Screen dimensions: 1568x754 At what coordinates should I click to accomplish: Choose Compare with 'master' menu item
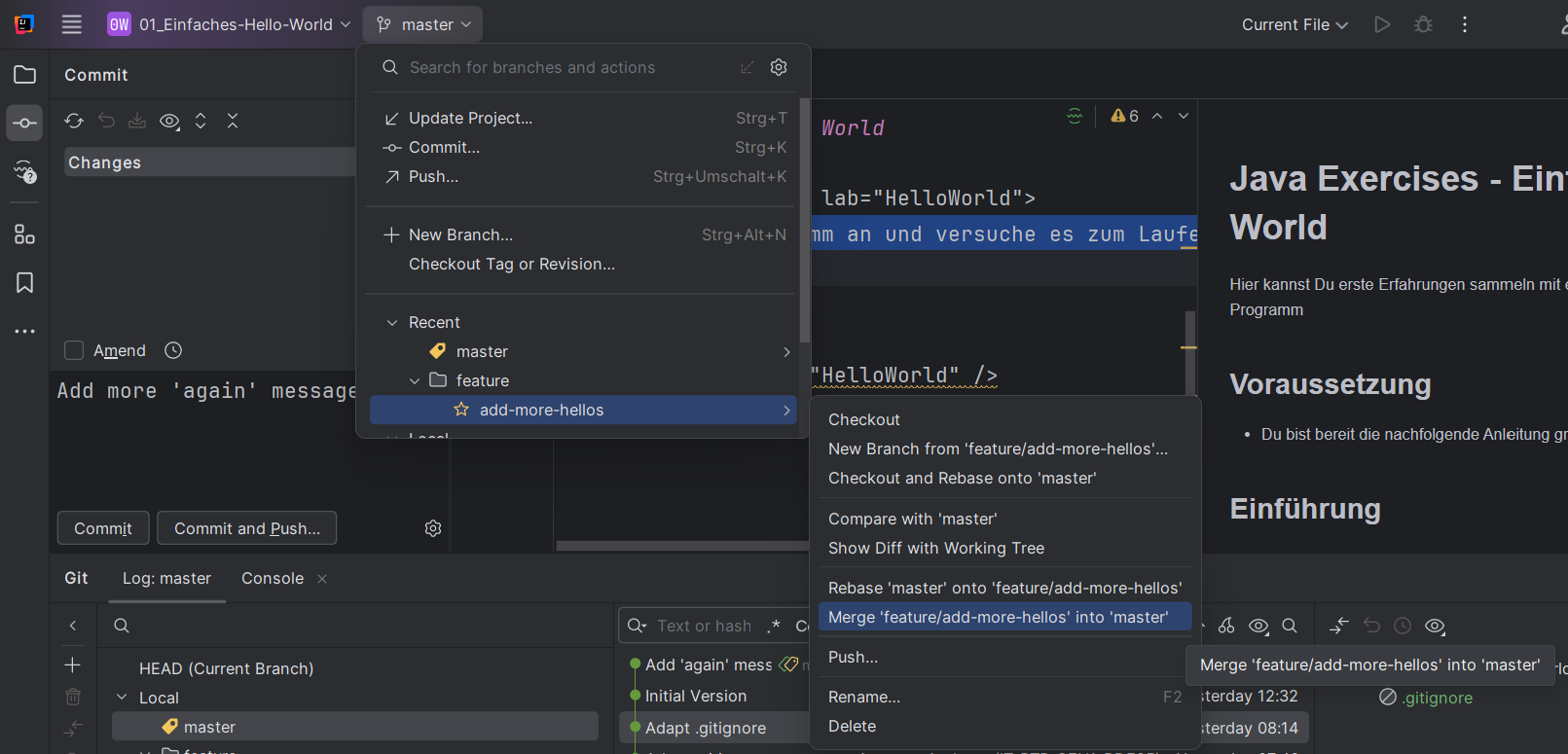[1004, 519]
